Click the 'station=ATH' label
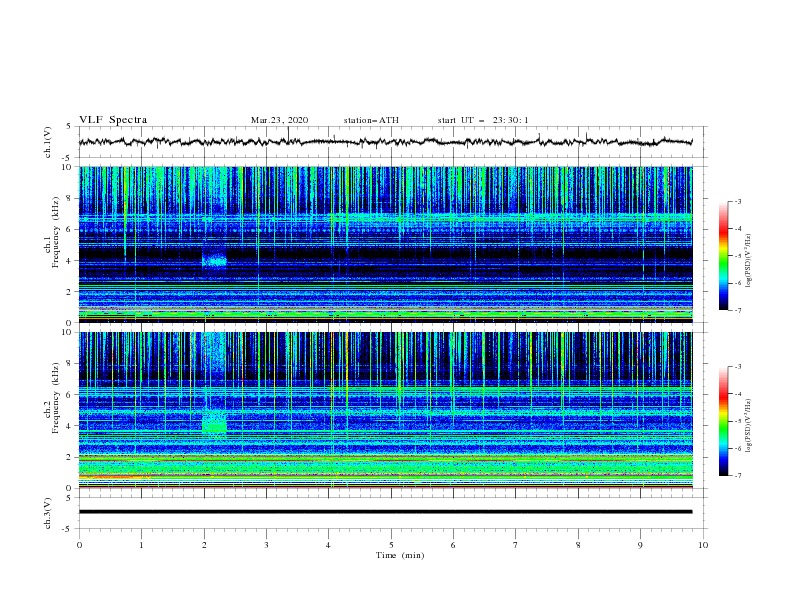 click(x=371, y=120)
